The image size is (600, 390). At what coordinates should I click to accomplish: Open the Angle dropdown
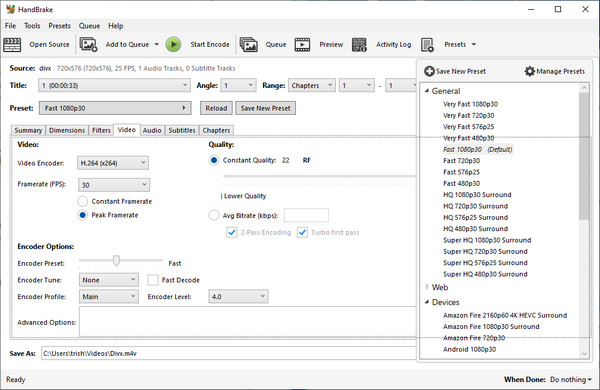click(x=238, y=85)
